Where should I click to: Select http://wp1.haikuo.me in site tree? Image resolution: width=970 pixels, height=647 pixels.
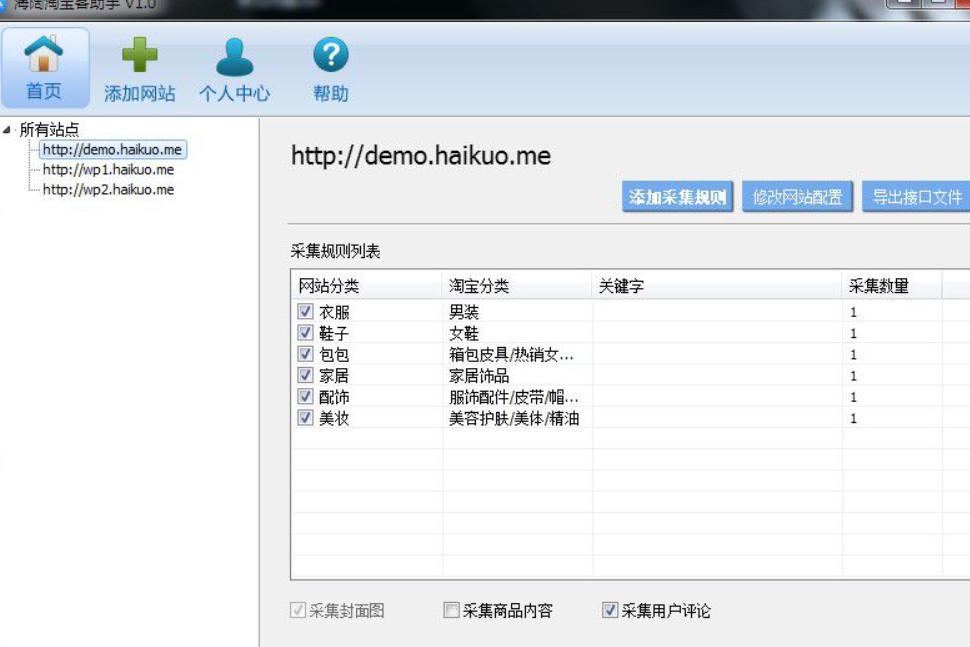point(108,169)
